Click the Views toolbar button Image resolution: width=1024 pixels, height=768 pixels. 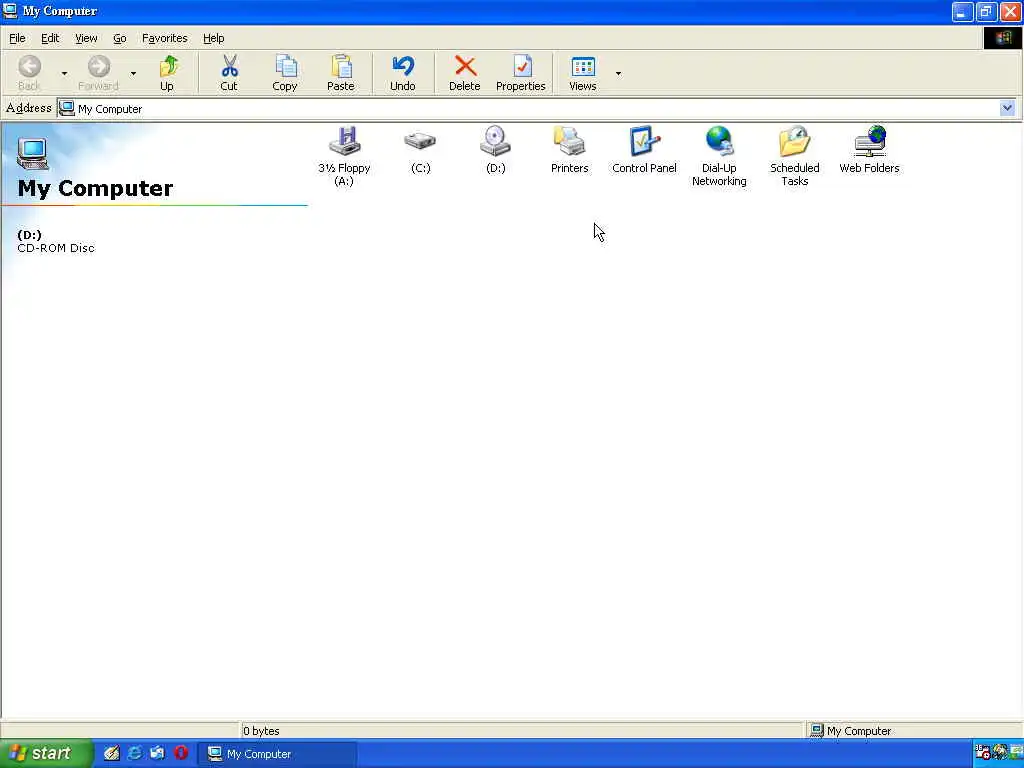tap(583, 73)
